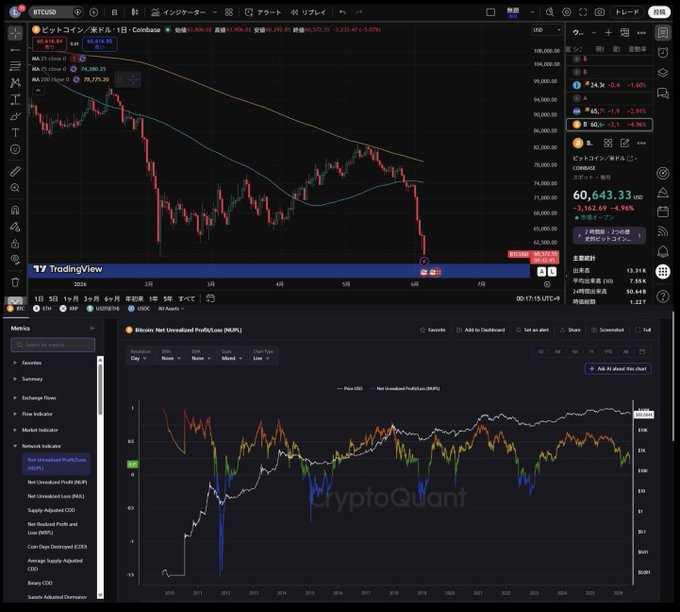Select the 'すべて' all-range tab
Screen dimensions: 680x612
click(187, 298)
